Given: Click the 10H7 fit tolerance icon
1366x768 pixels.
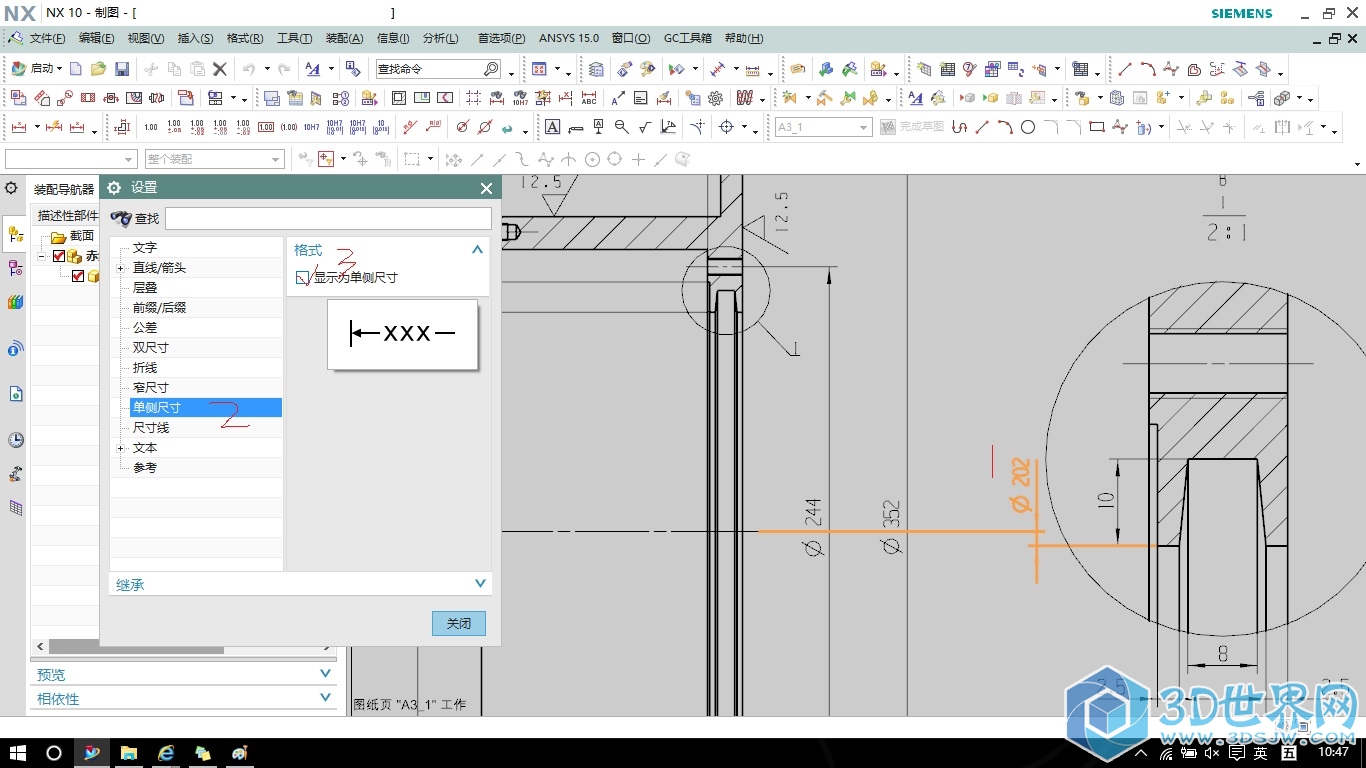Looking at the screenshot, I should tap(311, 127).
